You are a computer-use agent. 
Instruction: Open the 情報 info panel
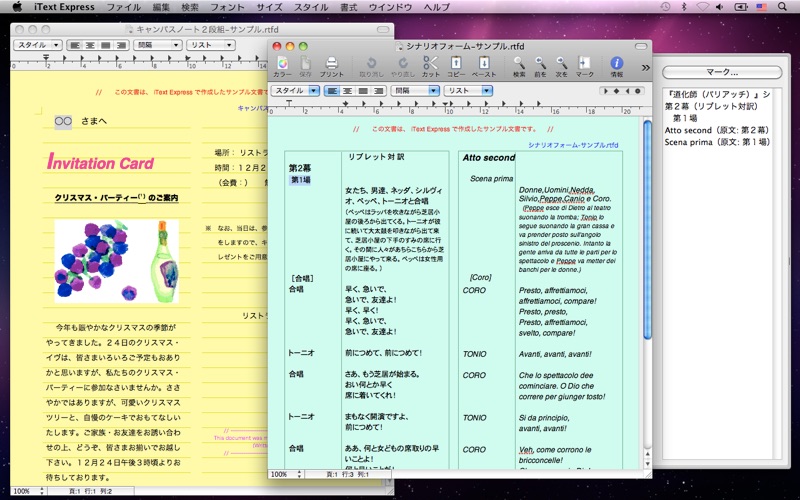coord(616,65)
